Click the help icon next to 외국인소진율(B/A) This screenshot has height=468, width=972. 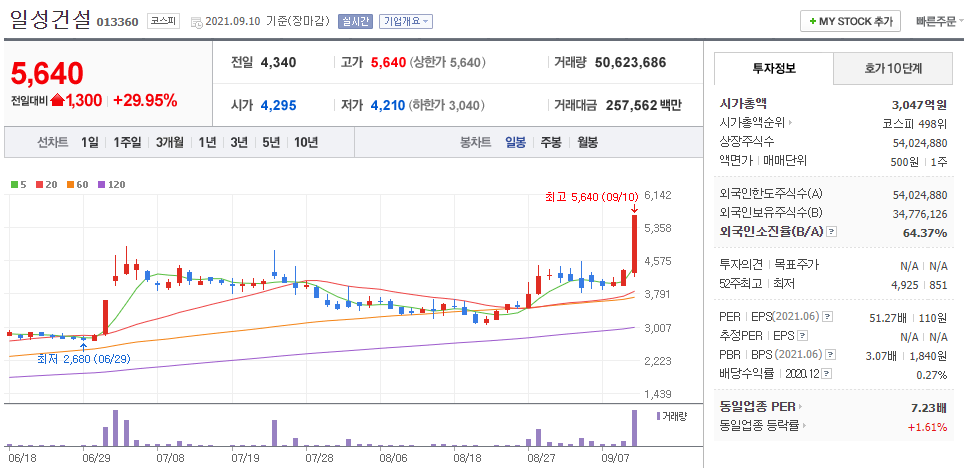[x=832, y=232]
